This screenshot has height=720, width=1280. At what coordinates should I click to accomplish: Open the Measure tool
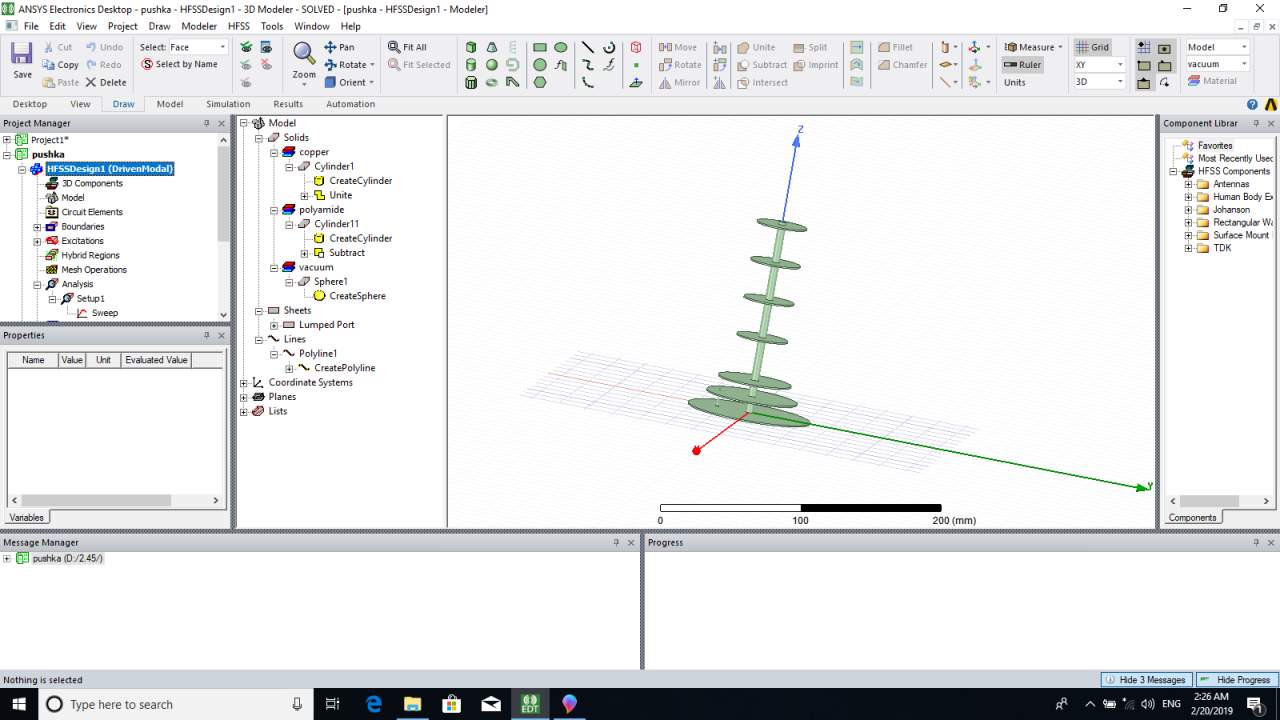point(1029,47)
